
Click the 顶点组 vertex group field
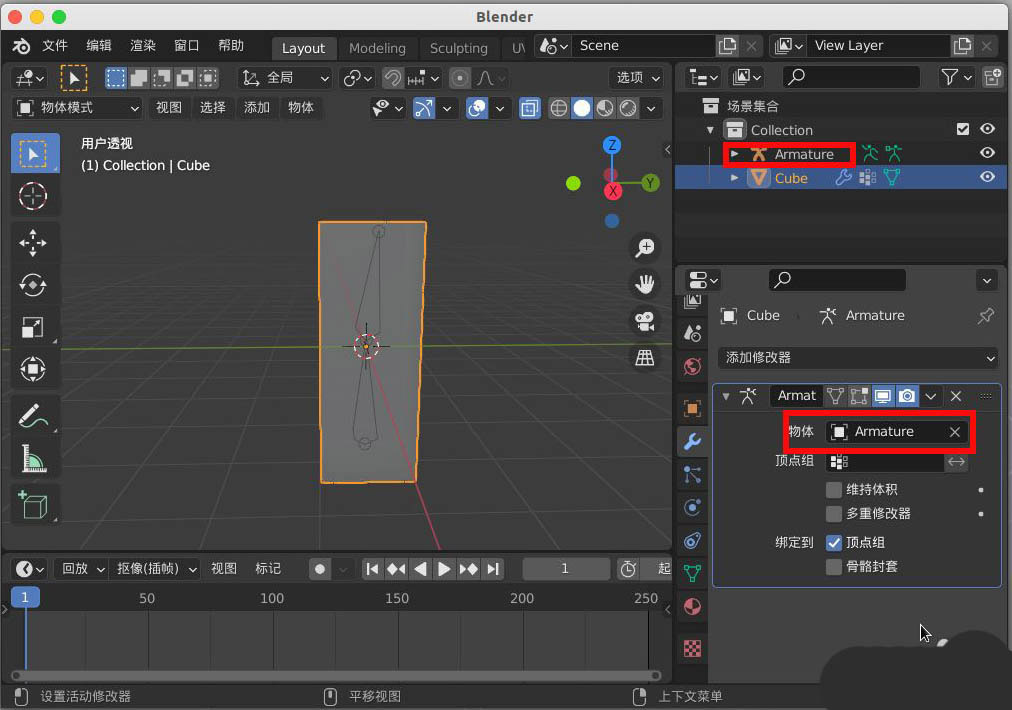click(885, 462)
